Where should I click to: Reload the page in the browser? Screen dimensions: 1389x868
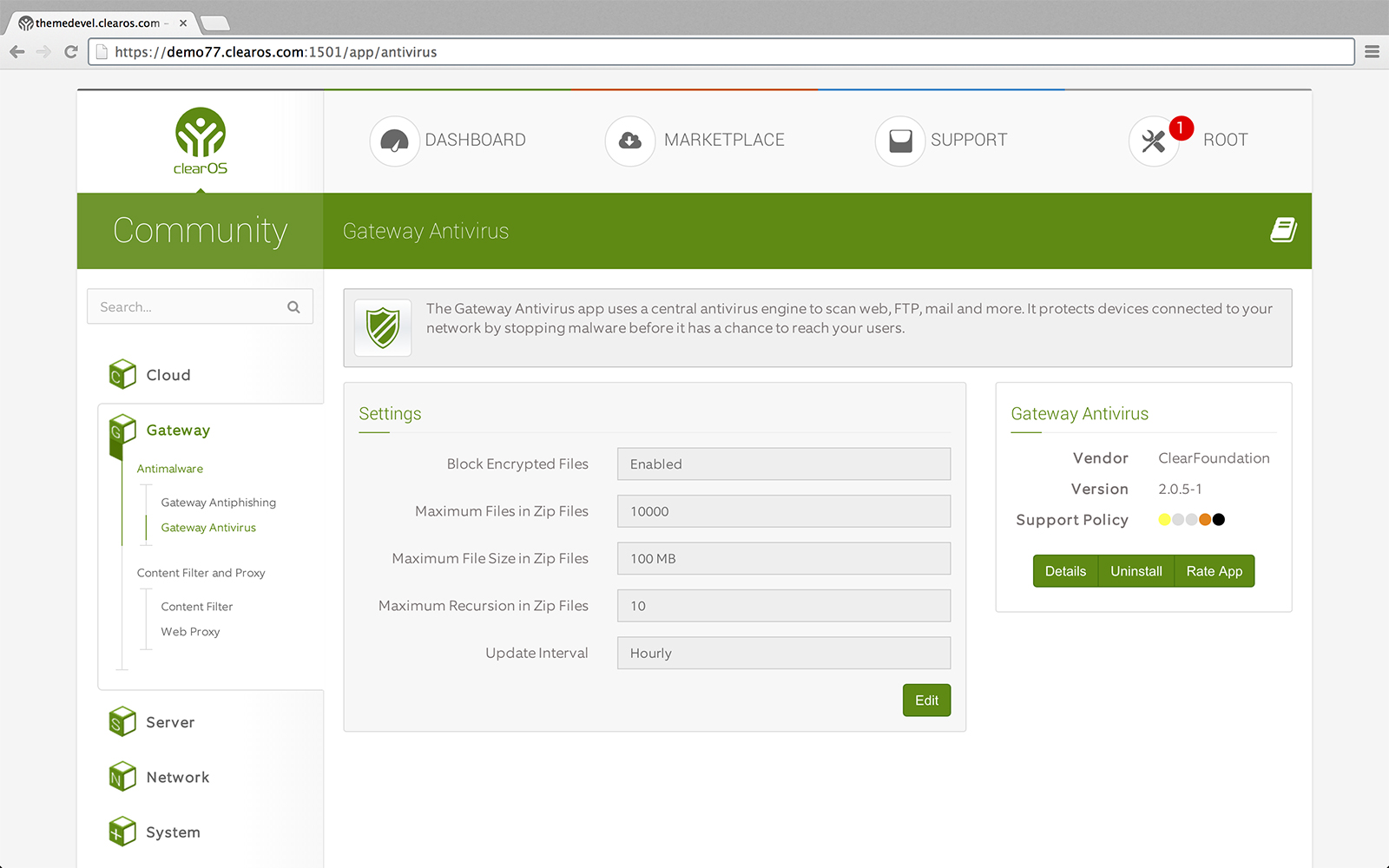71,52
